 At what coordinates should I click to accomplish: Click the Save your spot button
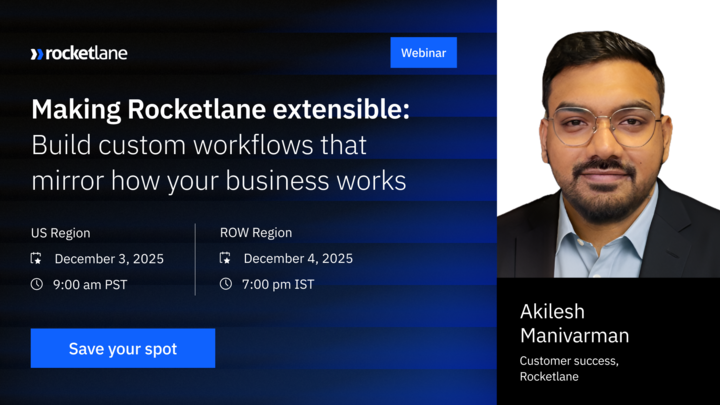point(123,348)
